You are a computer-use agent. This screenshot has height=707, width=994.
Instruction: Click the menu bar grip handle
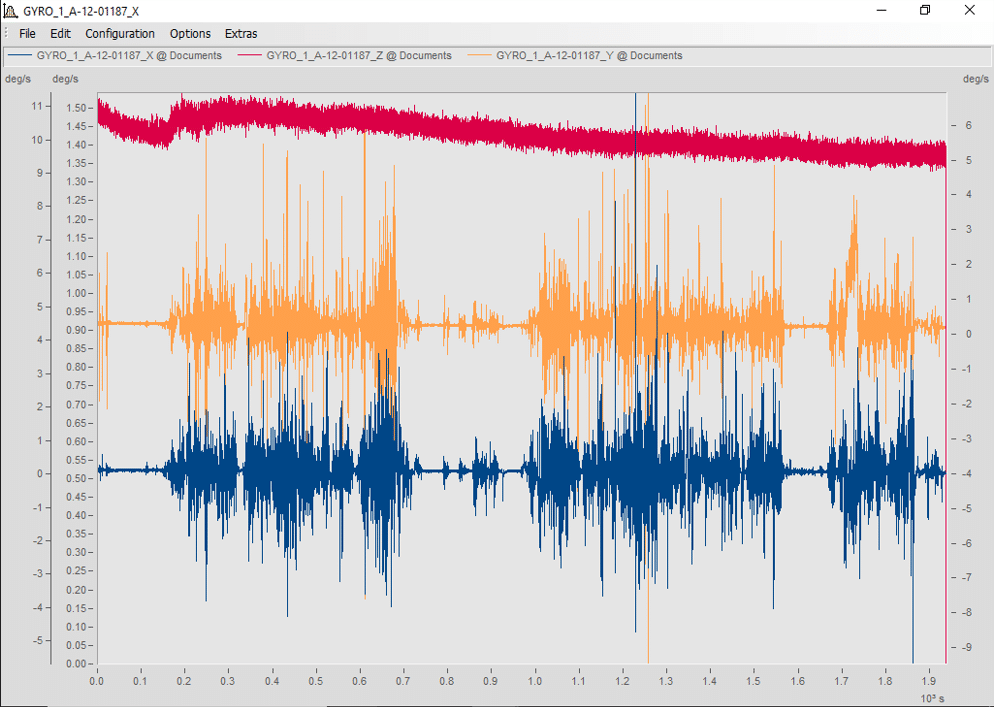pyautogui.click(x=6, y=33)
